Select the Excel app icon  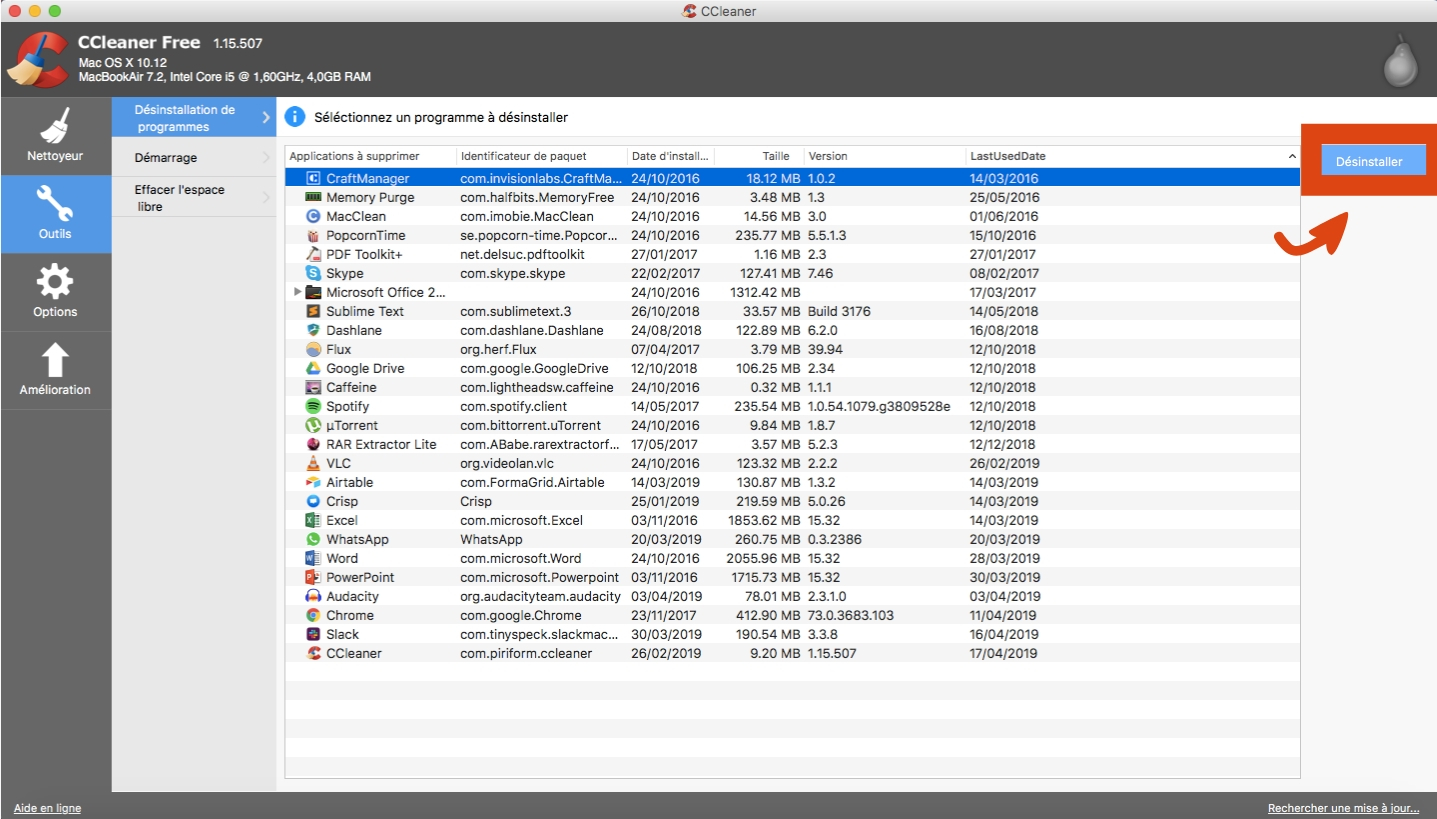point(312,520)
